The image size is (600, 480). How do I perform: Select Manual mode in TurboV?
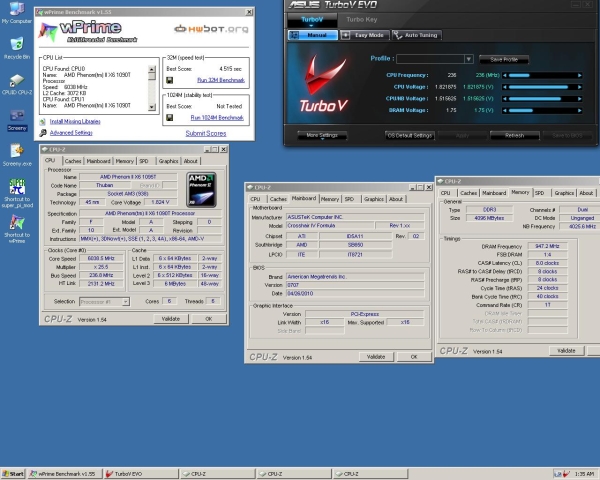click(313, 35)
